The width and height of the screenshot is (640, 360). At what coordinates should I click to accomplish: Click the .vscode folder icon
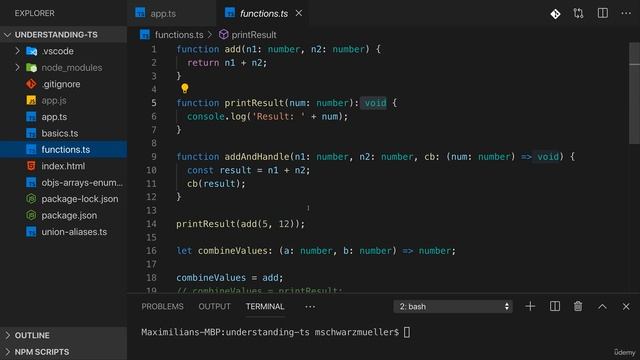pyautogui.click(x=31, y=51)
